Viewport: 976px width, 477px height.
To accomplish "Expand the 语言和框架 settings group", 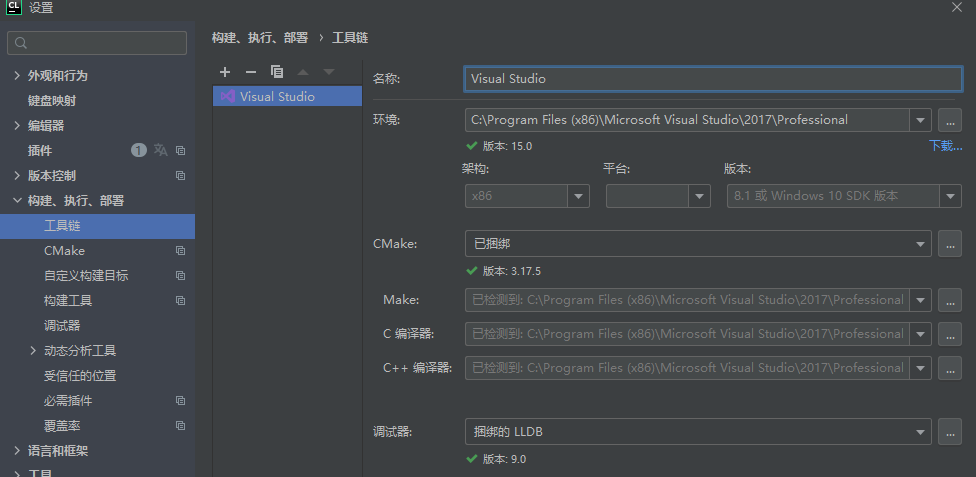I will [x=17, y=450].
